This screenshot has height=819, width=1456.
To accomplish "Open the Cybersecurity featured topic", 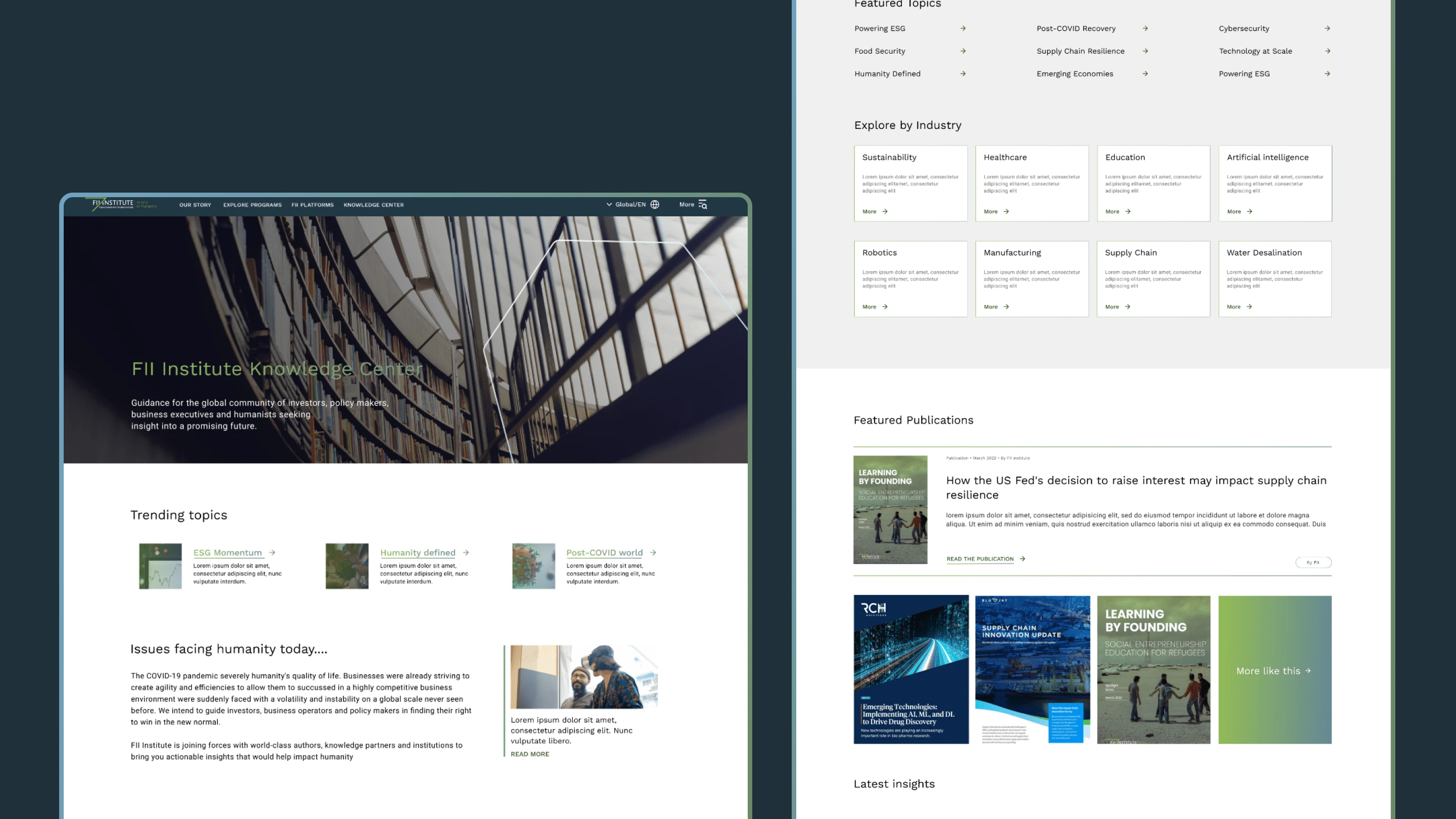I will click(x=1244, y=28).
